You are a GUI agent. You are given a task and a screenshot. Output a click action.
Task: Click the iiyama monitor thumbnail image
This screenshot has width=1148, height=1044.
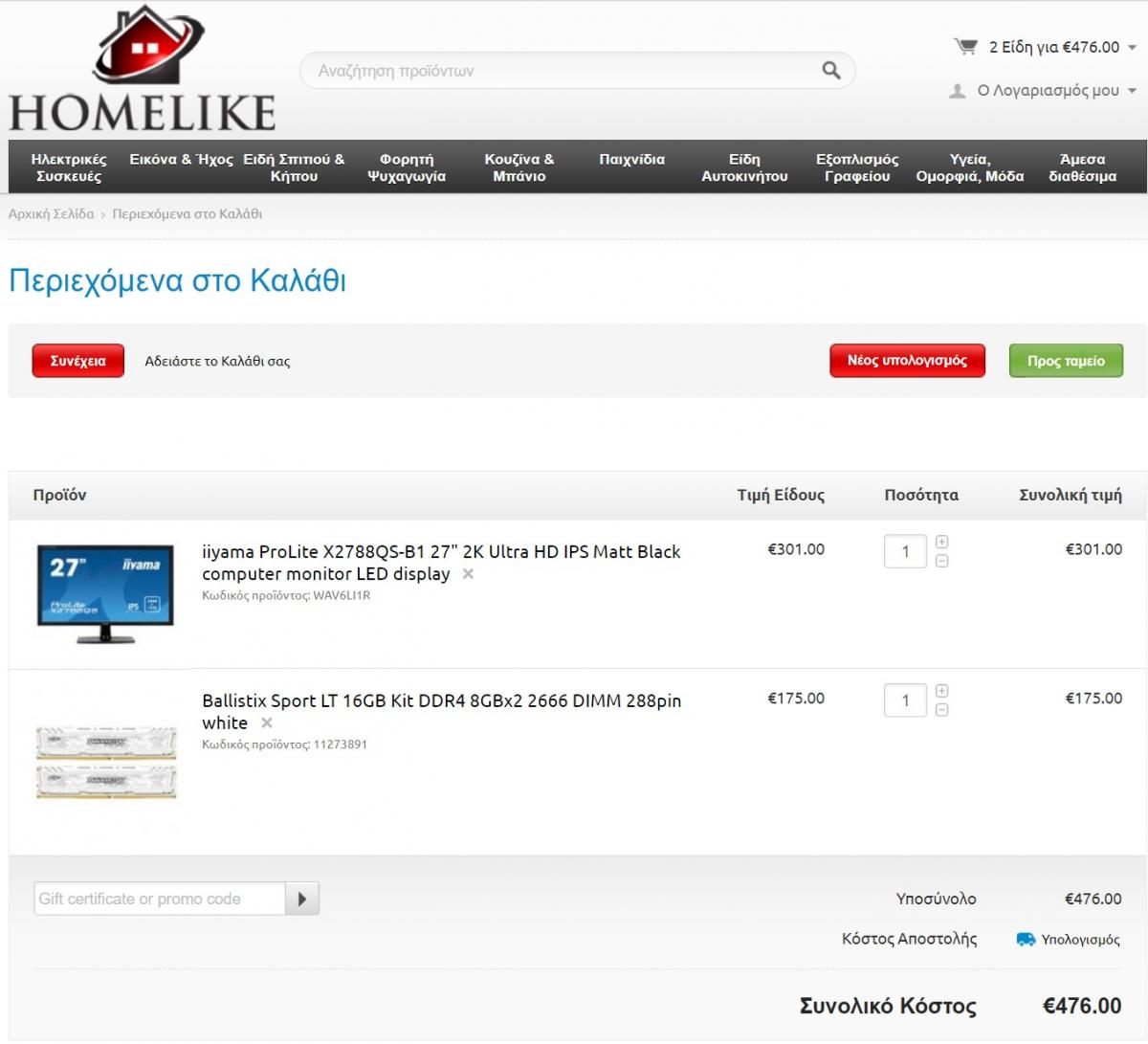point(105,593)
